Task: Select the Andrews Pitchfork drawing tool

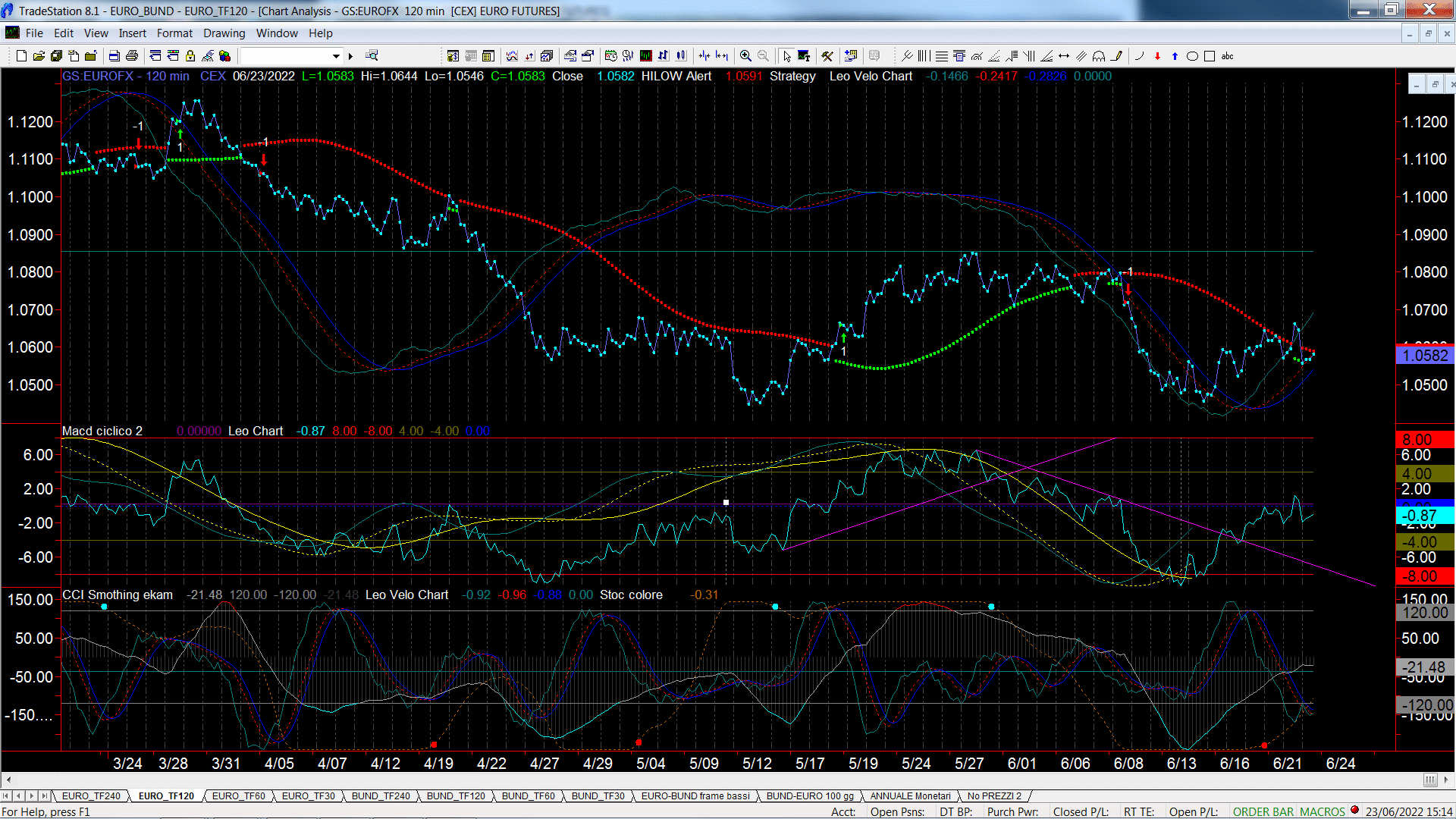Action: tap(907, 55)
